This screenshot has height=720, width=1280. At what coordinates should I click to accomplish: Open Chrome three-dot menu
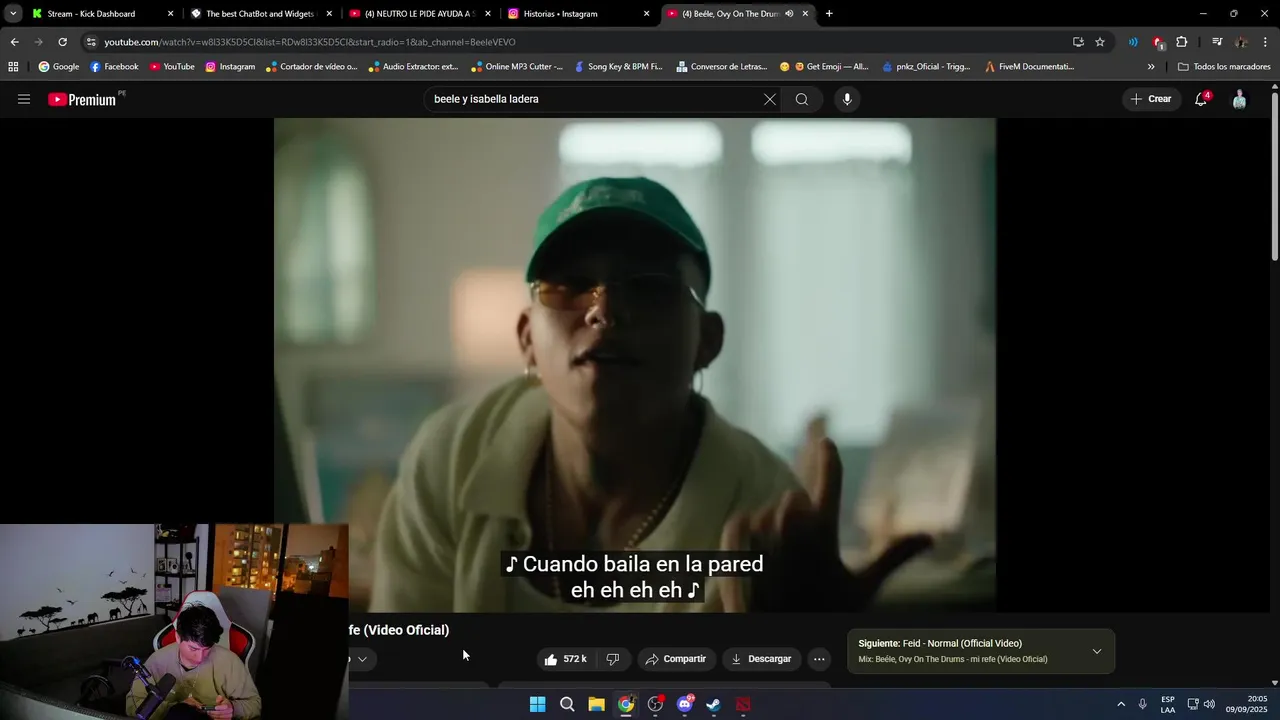[x=1265, y=42]
